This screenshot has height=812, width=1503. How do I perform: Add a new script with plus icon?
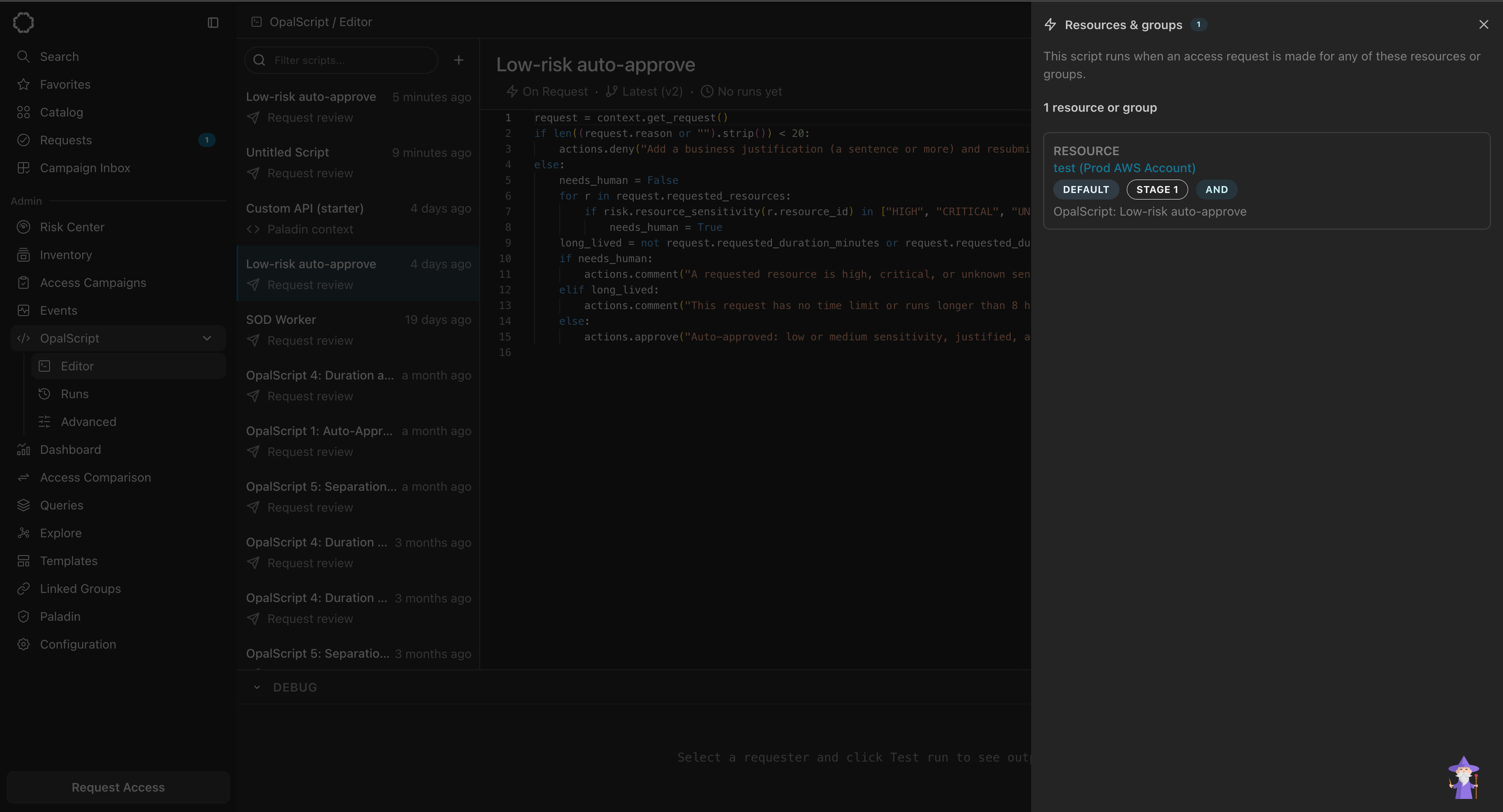pos(459,60)
